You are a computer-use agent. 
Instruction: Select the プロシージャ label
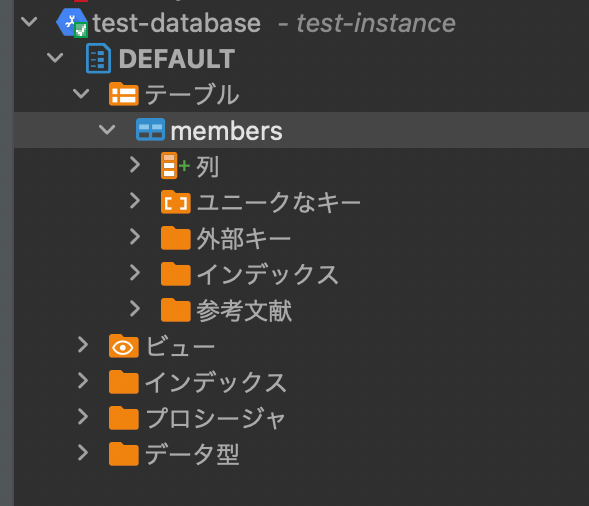(x=215, y=418)
